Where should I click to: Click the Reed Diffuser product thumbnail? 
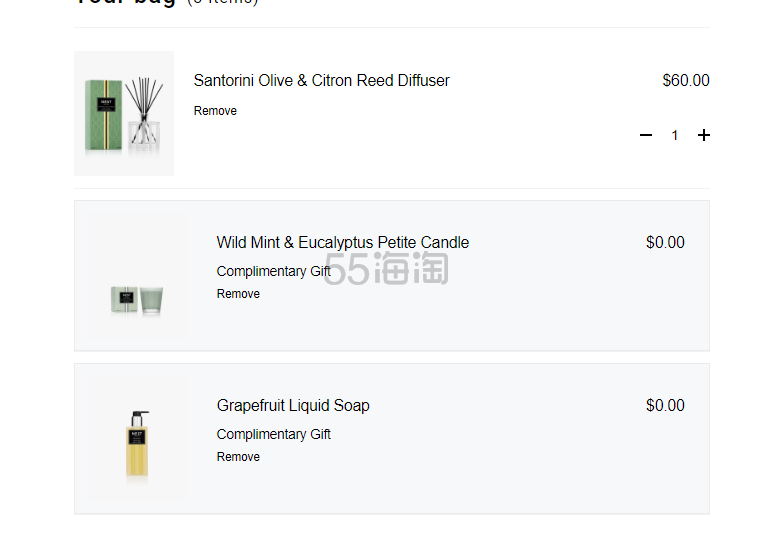[124, 113]
